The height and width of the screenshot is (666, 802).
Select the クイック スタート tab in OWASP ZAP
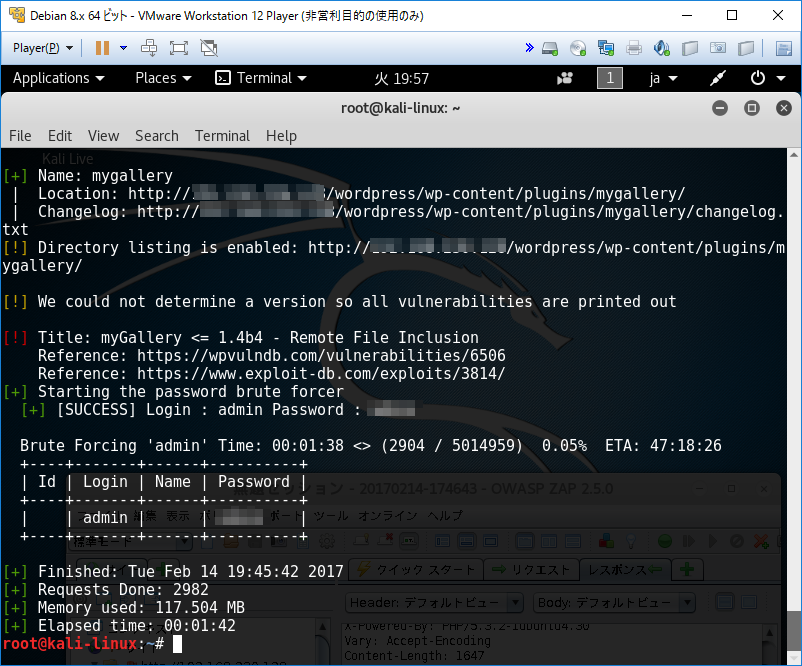click(x=416, y=569)
